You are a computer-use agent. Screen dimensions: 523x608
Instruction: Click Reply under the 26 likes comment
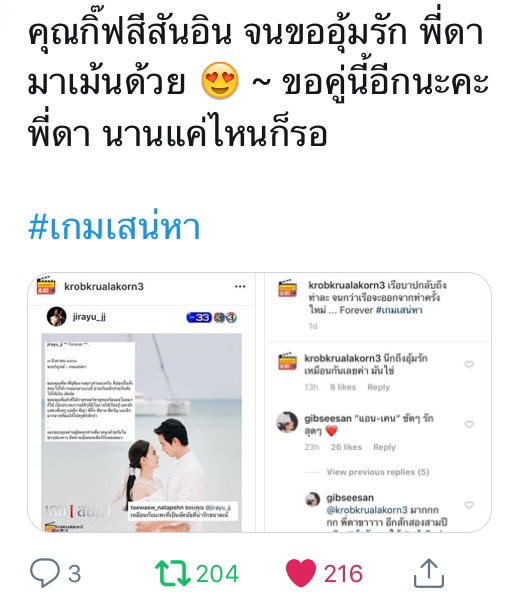click(x=384, y=447)
